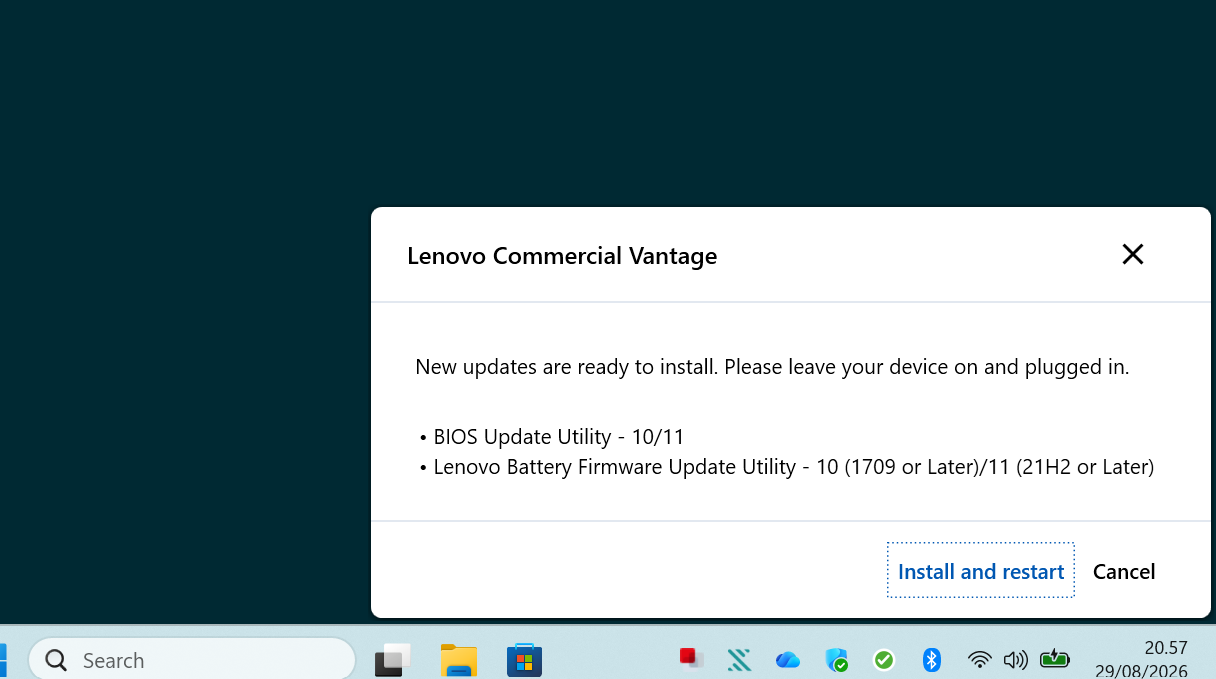Click the taskbar Search box
The image size is (1216, 679).
(x=192, y=660)
